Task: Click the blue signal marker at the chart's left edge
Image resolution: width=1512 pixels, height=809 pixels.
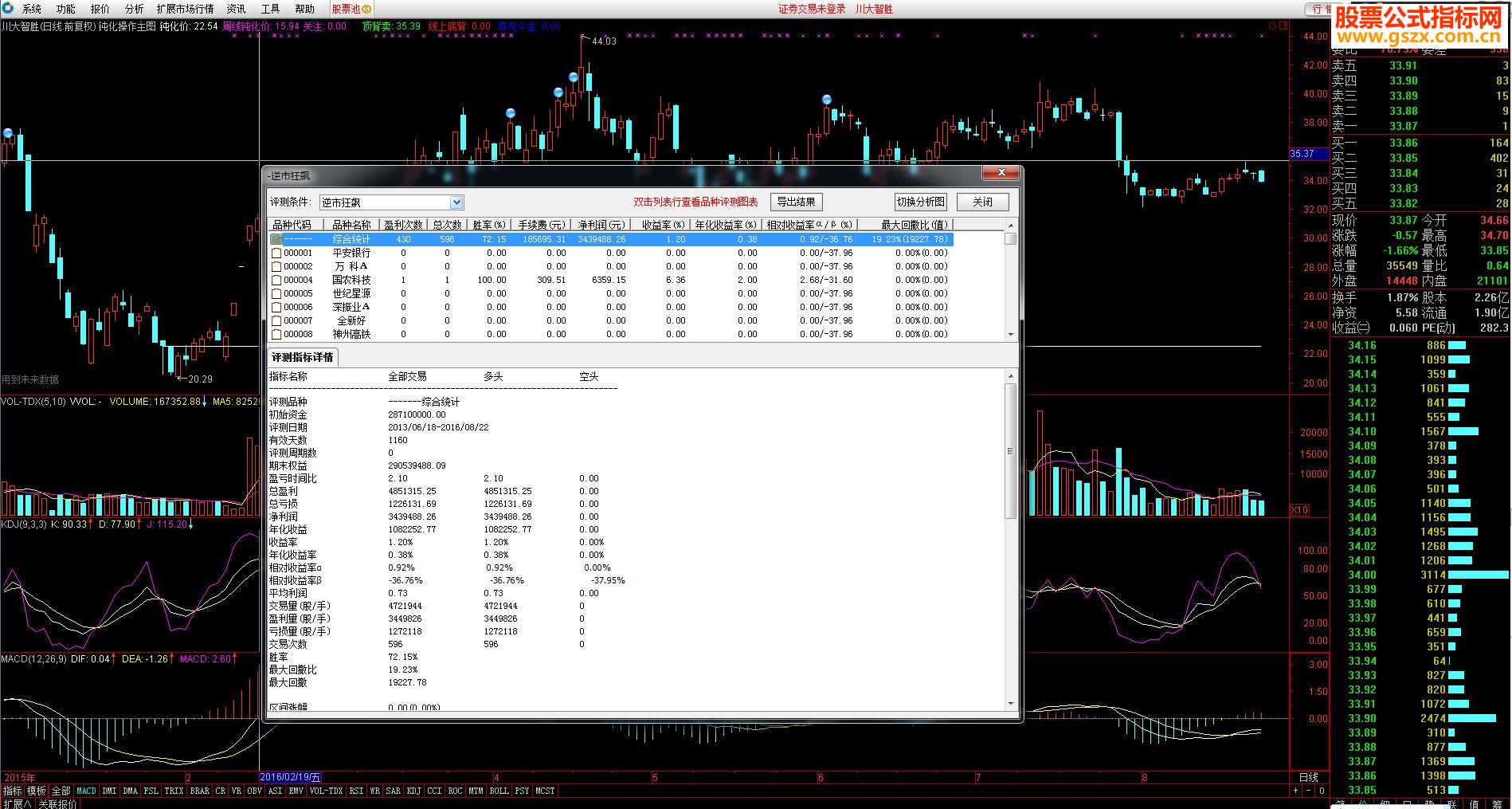Action: 8,133
